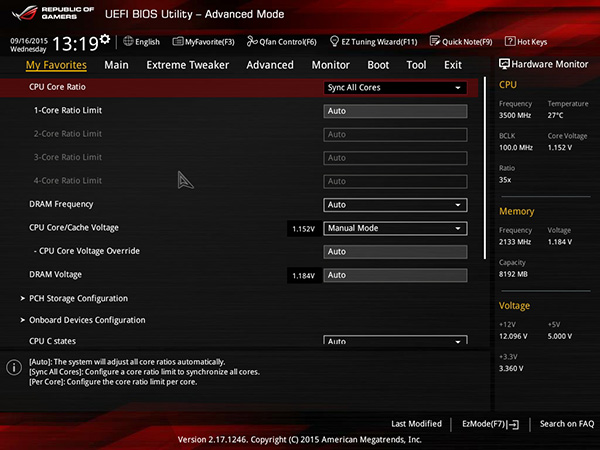Open the CPU C states dropdown
This screenshot has height=450, width=600.
[x=395, y=340]
